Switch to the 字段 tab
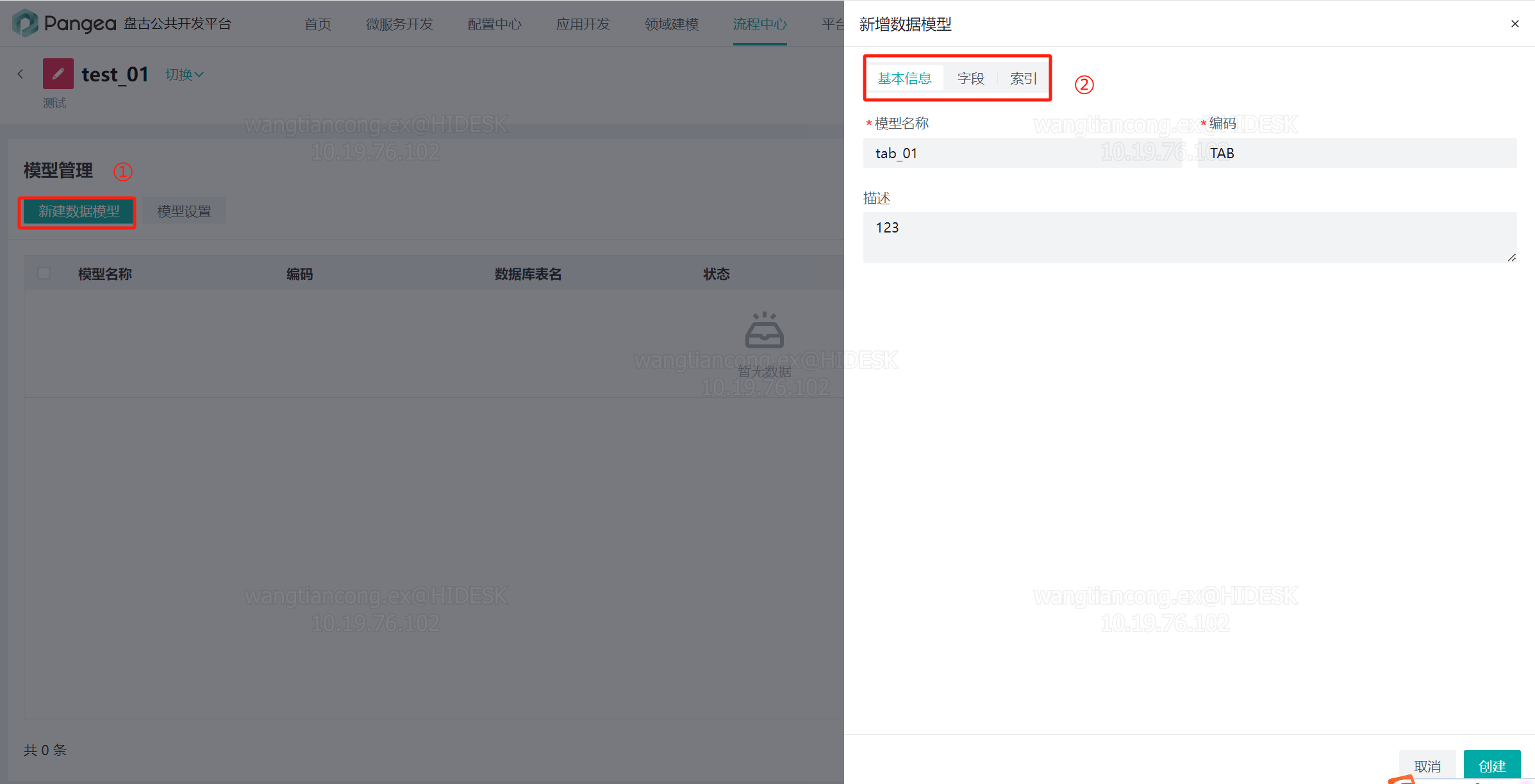 coord(970,78)
